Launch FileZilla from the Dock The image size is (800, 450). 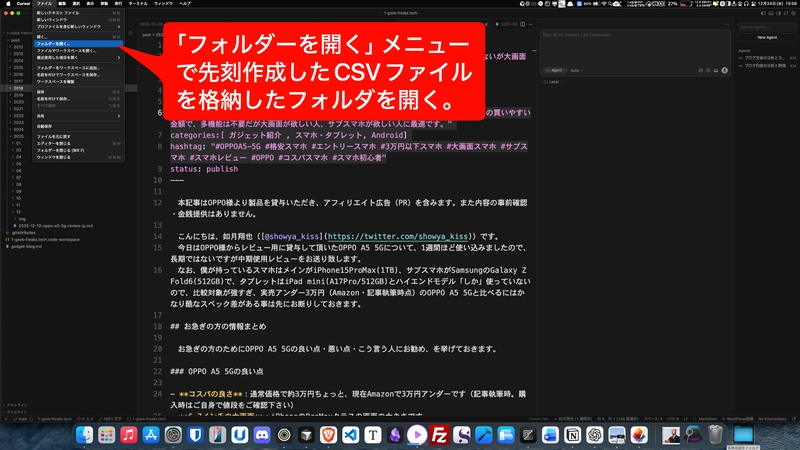point(439,435)
